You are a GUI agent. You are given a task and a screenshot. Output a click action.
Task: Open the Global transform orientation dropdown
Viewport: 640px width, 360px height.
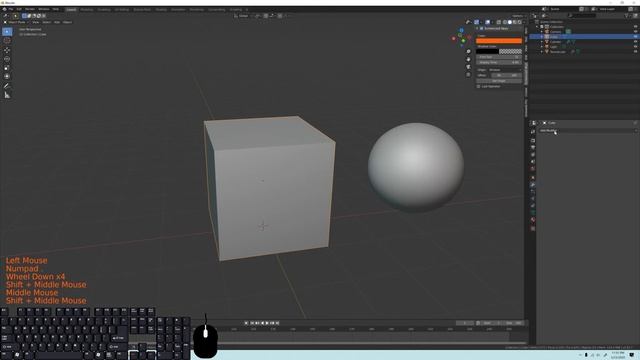coord(242,16)
